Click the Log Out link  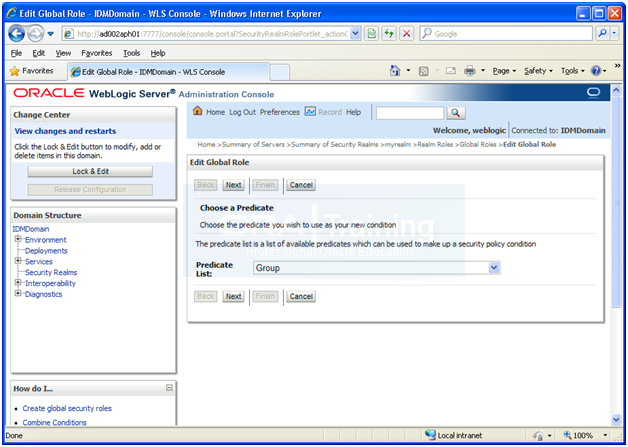click(242, 112)
